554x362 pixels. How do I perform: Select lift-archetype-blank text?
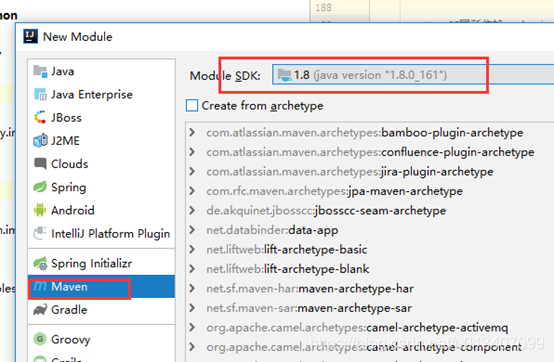tap(317, 269)
